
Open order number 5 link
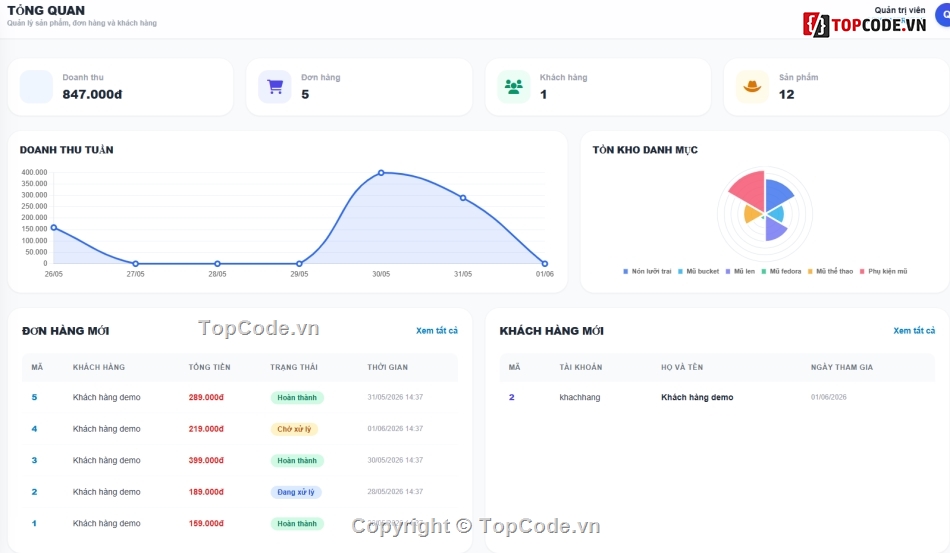pyautogui.click(x=35, y=397)
